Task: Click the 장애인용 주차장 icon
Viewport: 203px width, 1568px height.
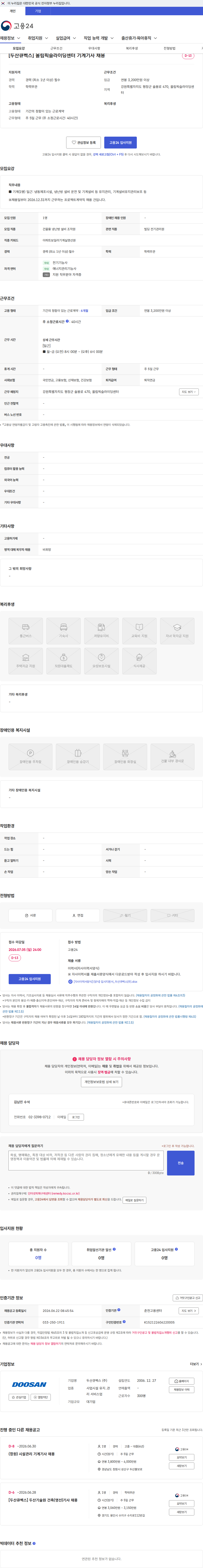Action: coord(30,757)
